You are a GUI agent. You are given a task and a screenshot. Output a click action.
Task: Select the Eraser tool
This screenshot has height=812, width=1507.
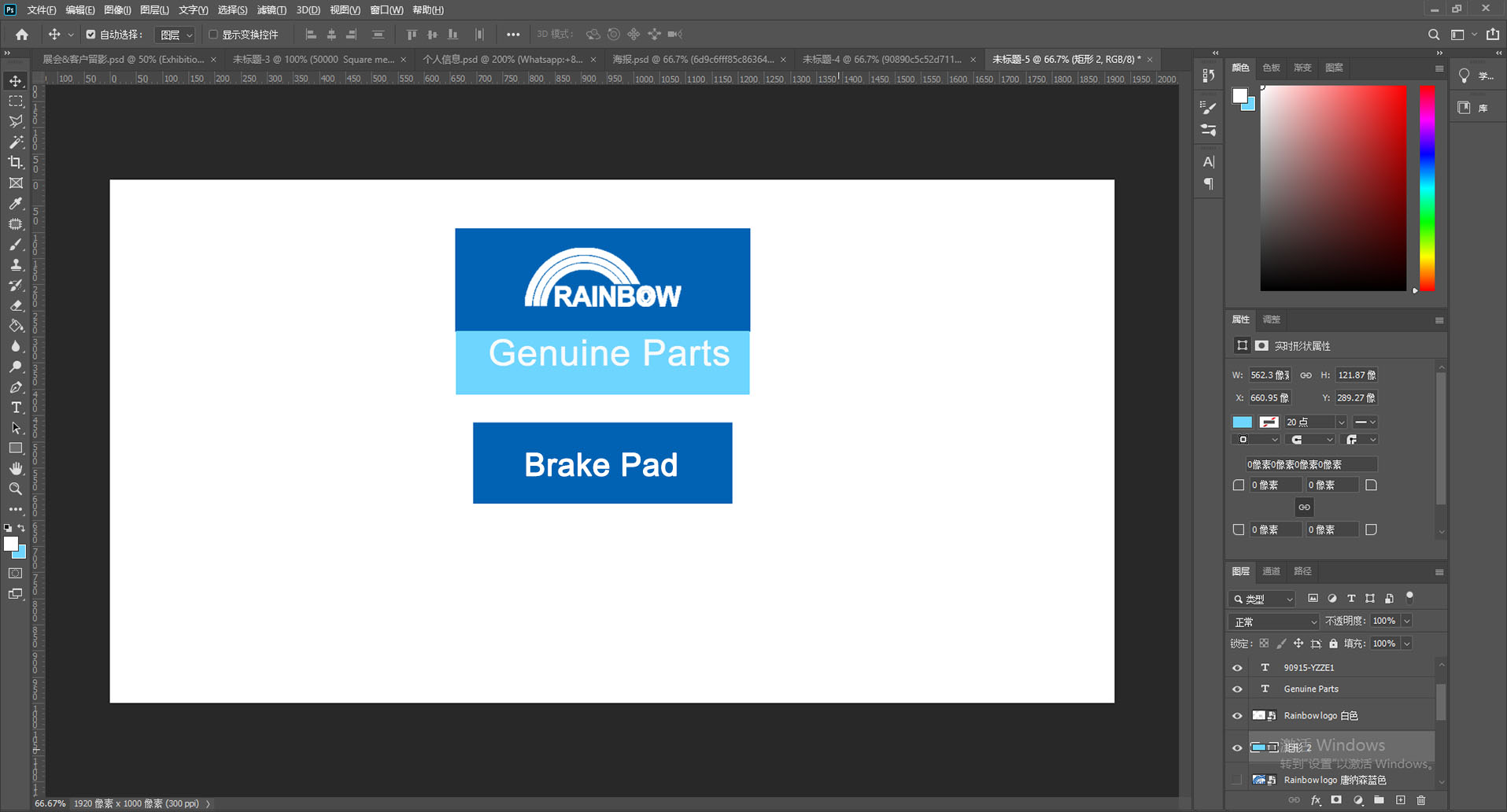[x=16, y=306]
